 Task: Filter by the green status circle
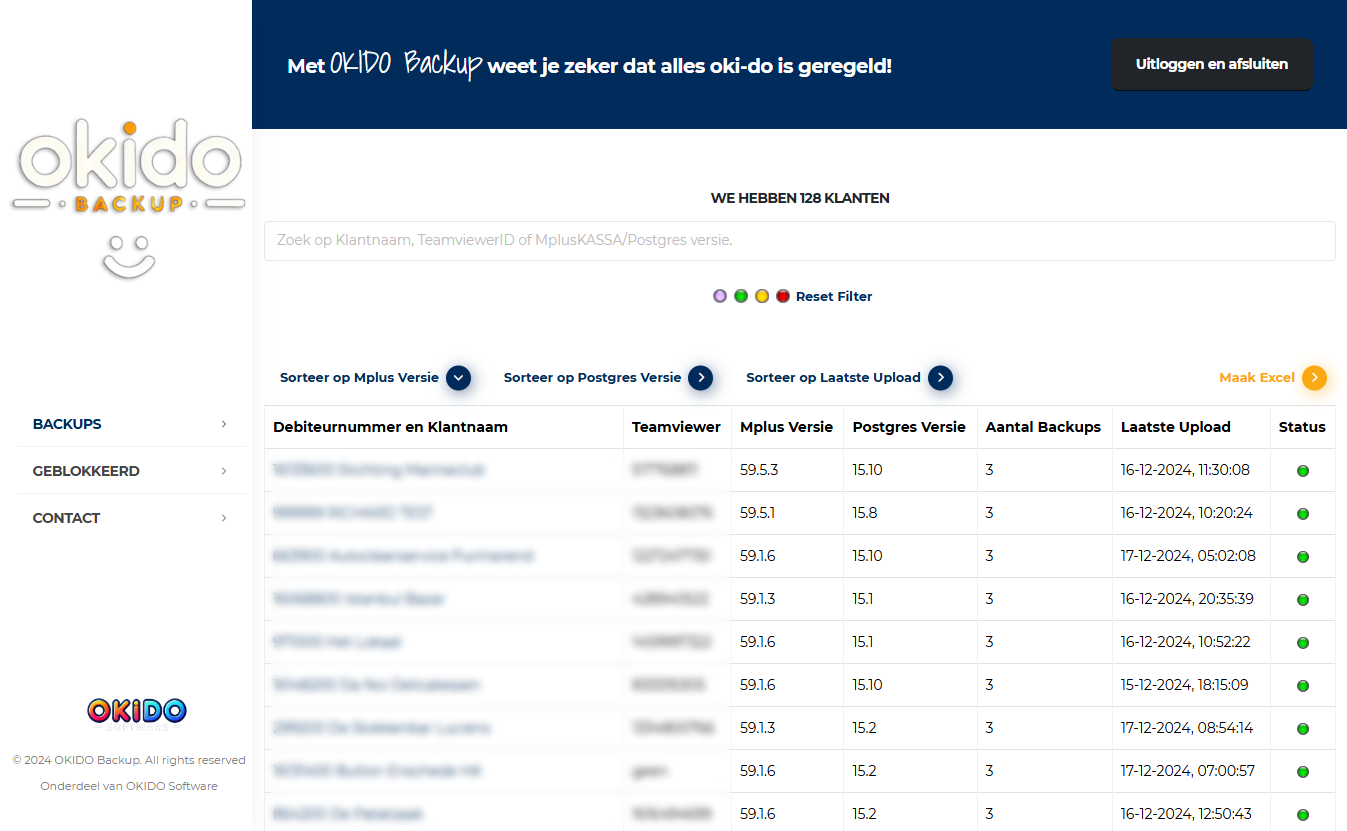(x=741, y=297)
